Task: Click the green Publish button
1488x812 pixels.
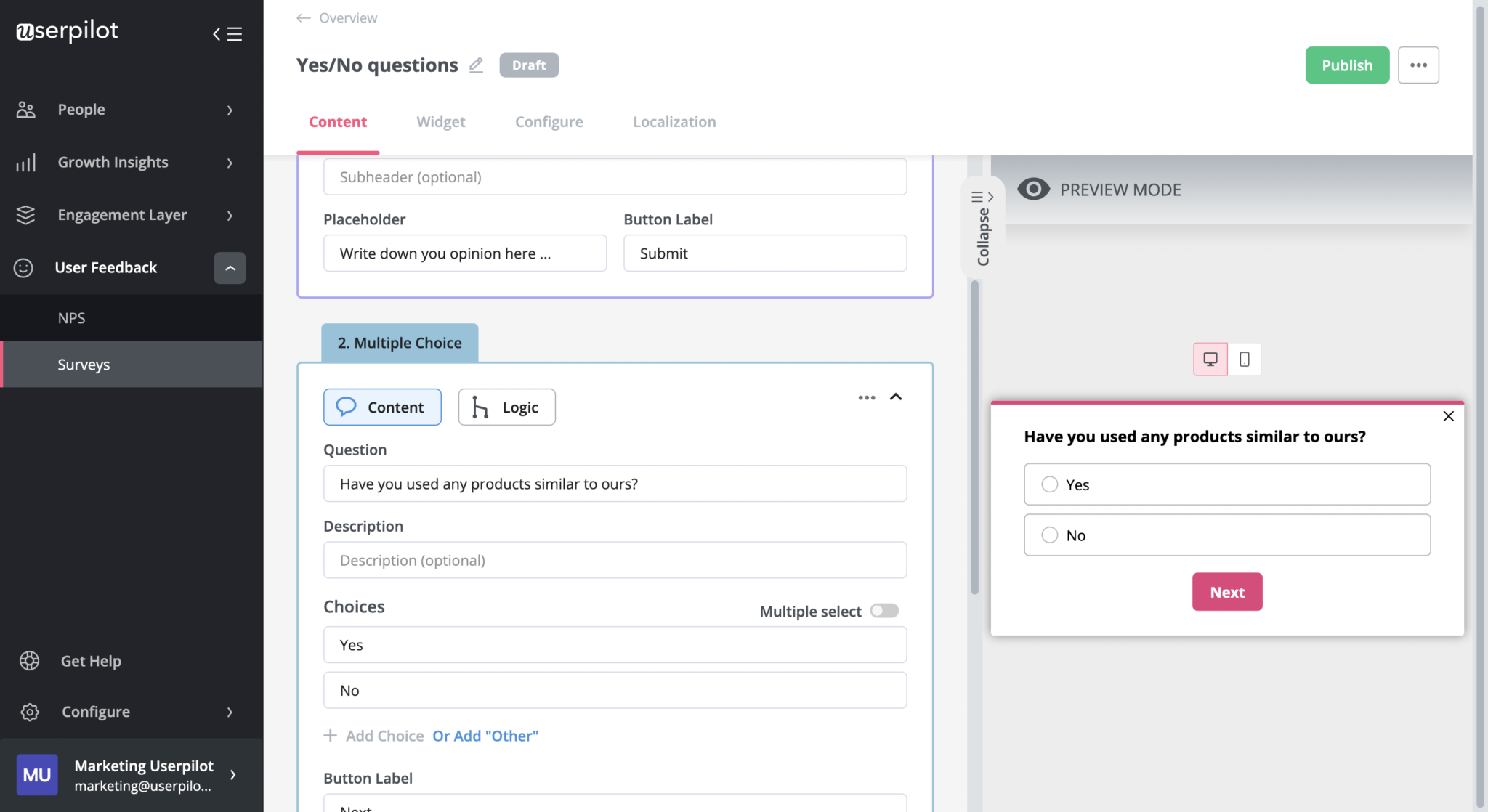Action: 1346,65
